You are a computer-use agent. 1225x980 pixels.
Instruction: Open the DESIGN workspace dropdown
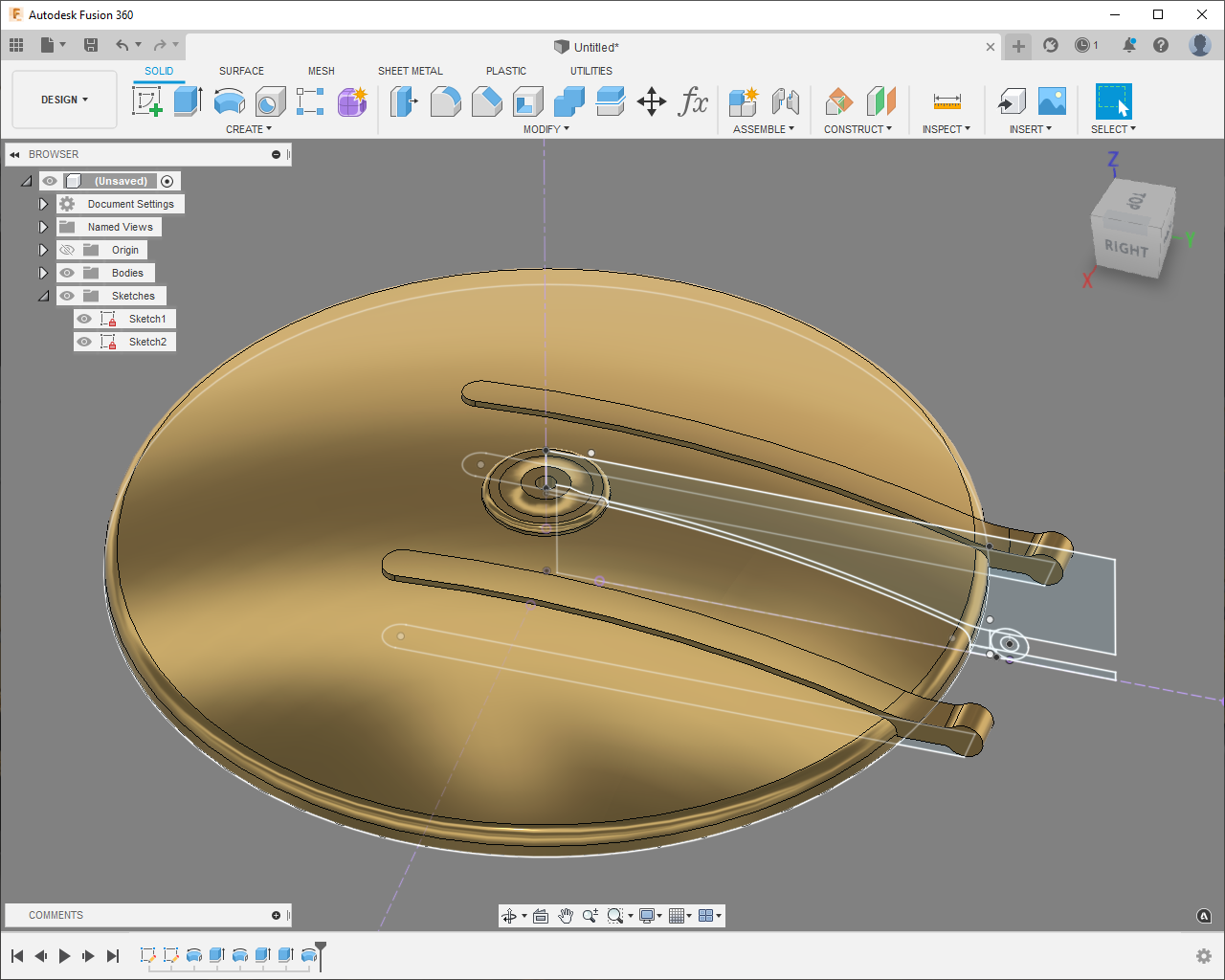tap(64, 100)
